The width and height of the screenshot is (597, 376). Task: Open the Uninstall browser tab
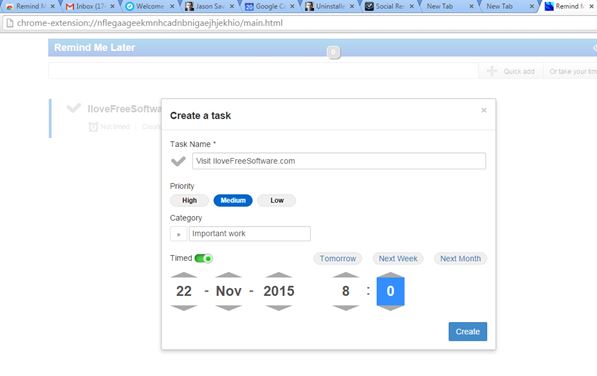point(330,6)
